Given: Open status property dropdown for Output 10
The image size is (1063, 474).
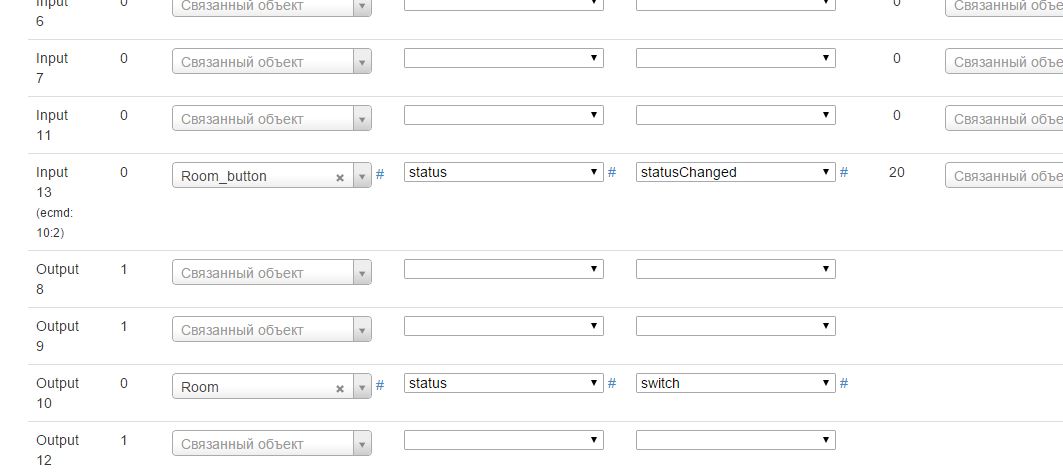Looking at the screenshot, I should (x=503, y=383).
